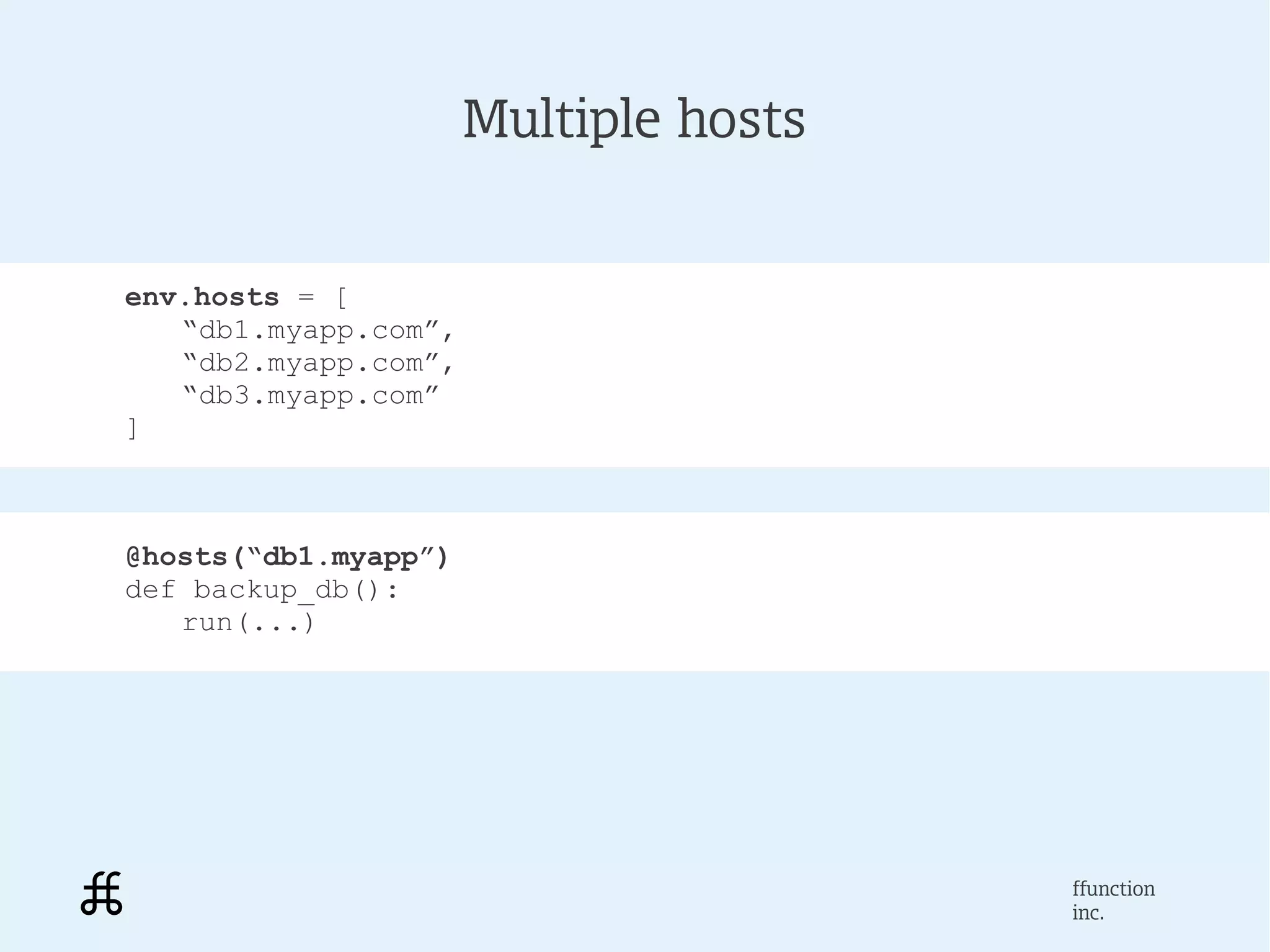Click the "def" keyword in second block
1270x952 pixels.
[150, 590]
